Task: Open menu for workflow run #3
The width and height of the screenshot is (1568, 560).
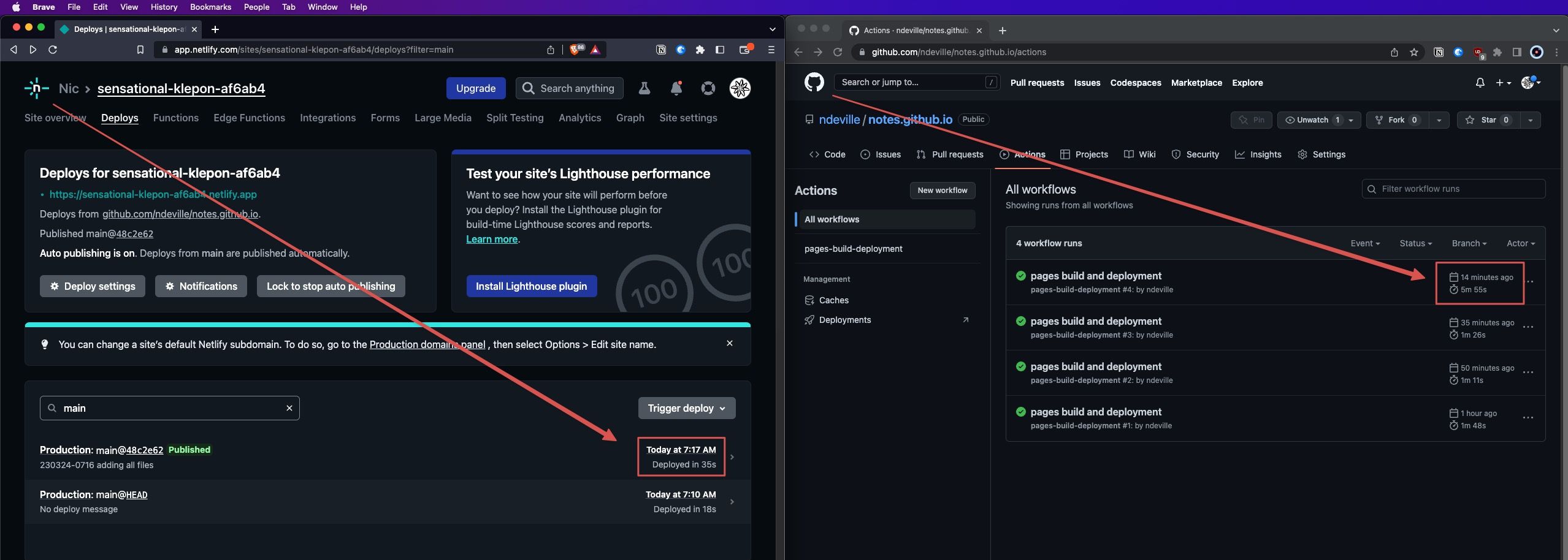Action: click(x=1528, y=327)
